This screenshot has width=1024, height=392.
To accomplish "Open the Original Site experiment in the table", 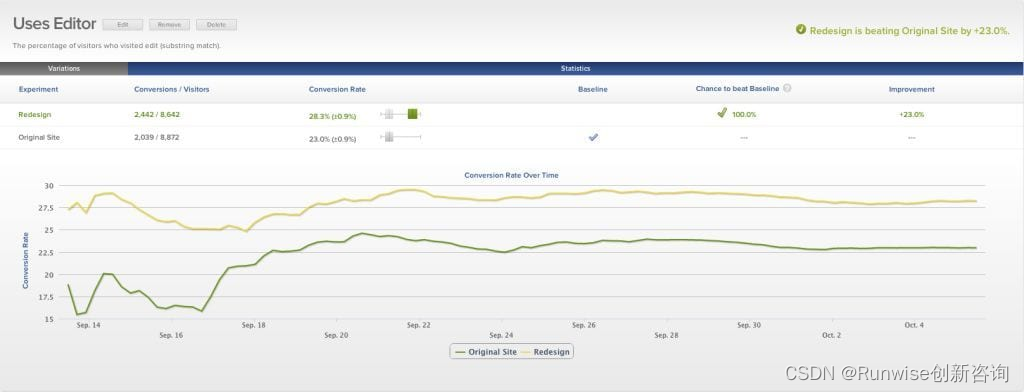I will (x=39, y=137).
